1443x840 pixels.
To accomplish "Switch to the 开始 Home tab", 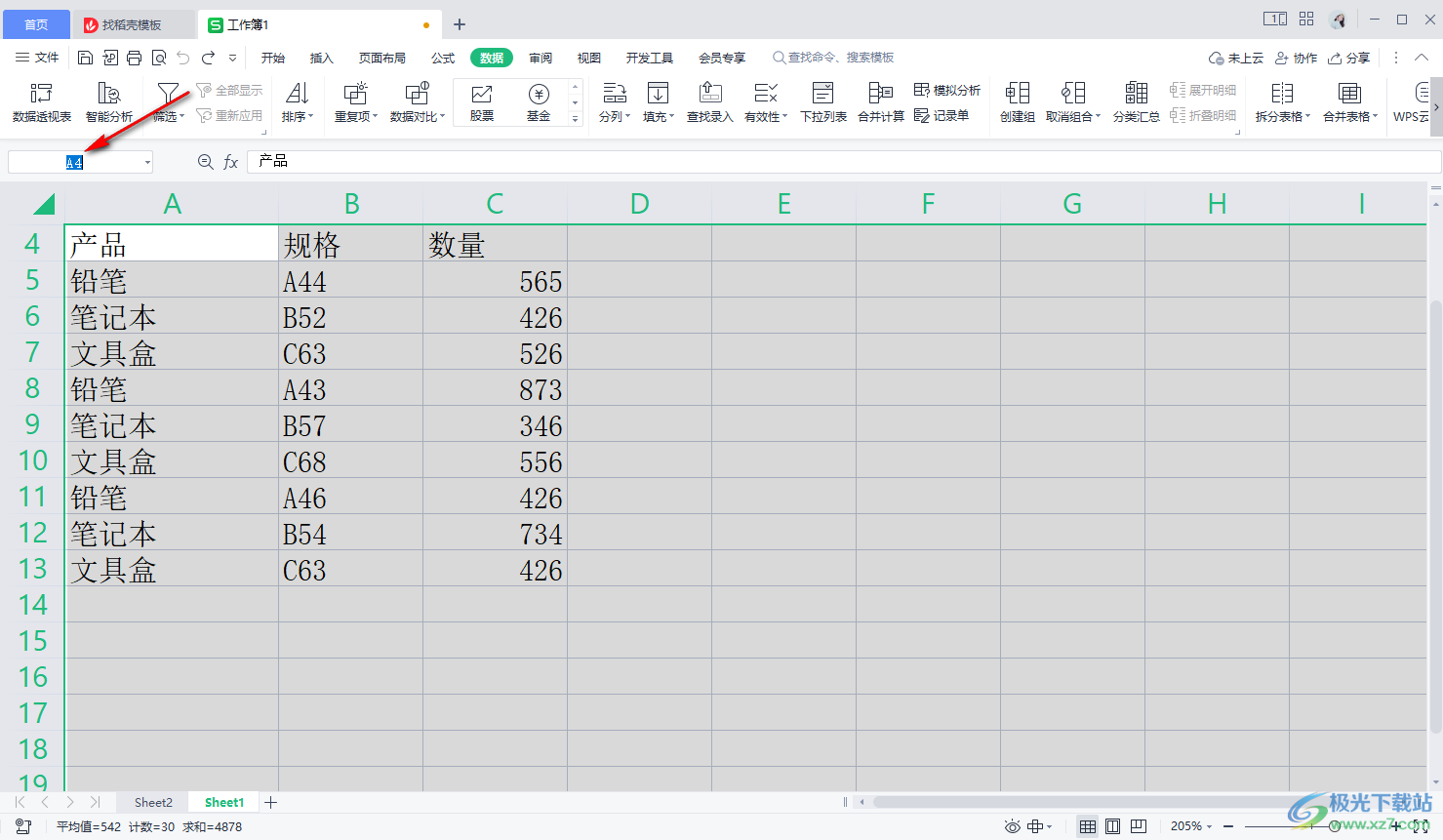I will pos(273,58).
